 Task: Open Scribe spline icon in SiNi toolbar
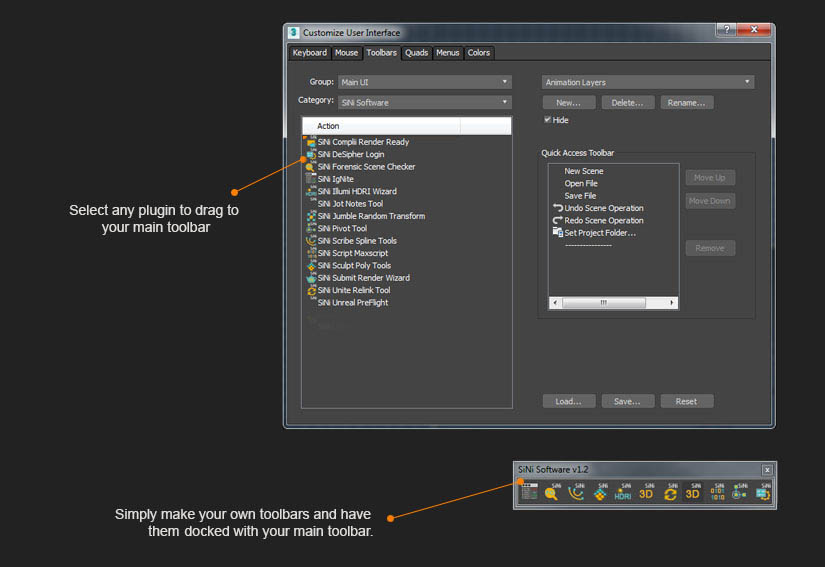(576, 492)
